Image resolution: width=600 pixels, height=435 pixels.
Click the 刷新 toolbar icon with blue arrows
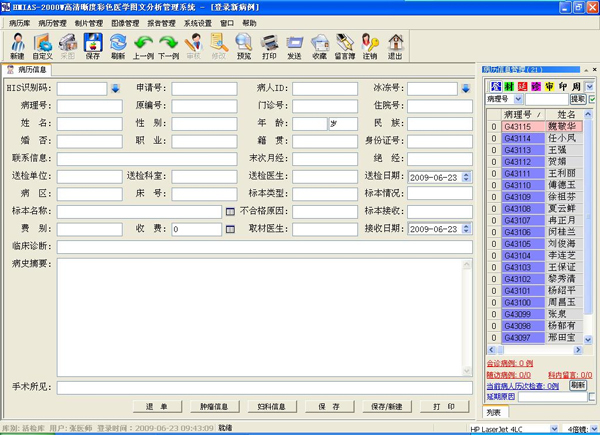(118, 46)
